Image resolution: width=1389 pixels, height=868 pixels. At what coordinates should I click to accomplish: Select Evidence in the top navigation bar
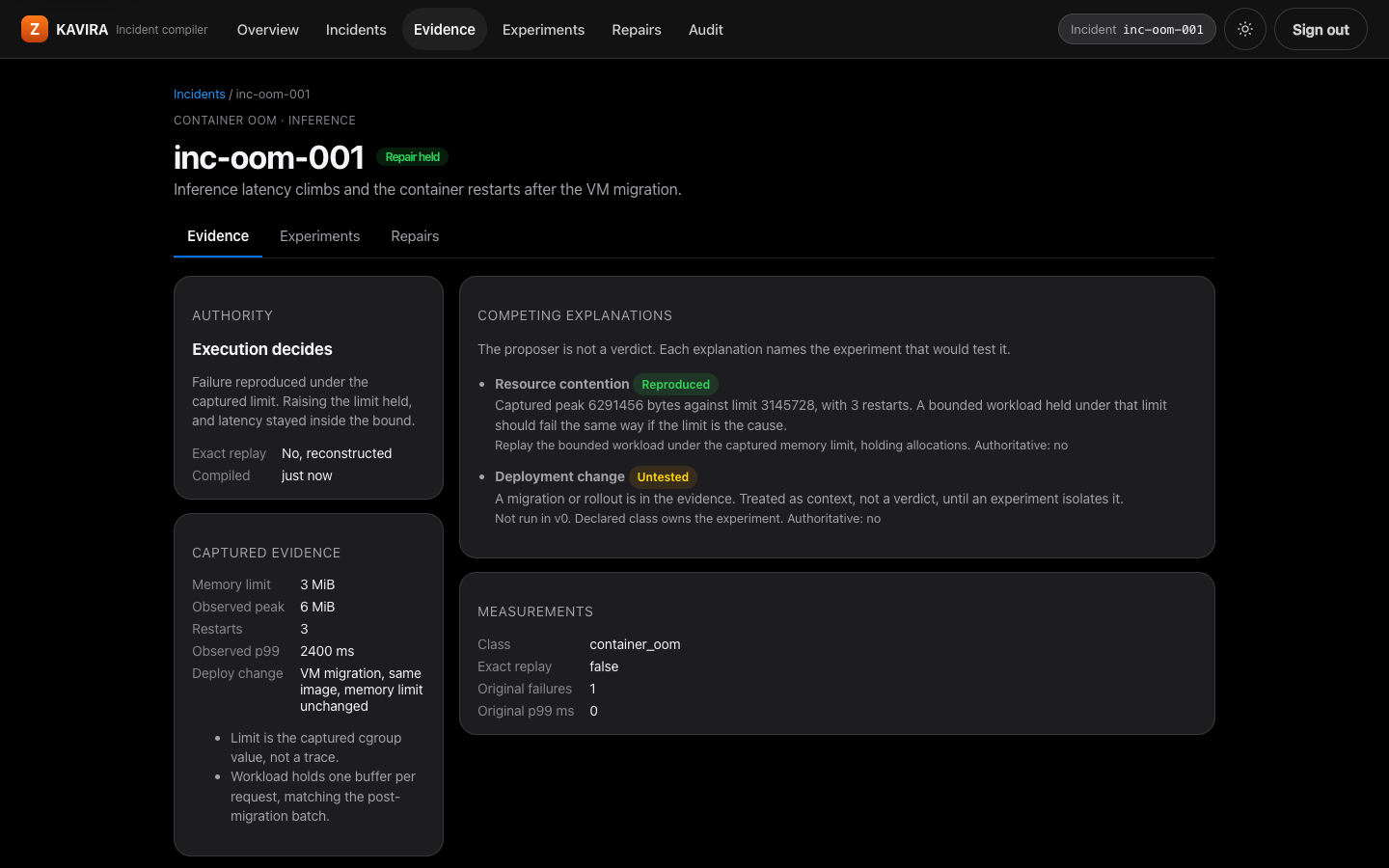click(x=445, y=29)
